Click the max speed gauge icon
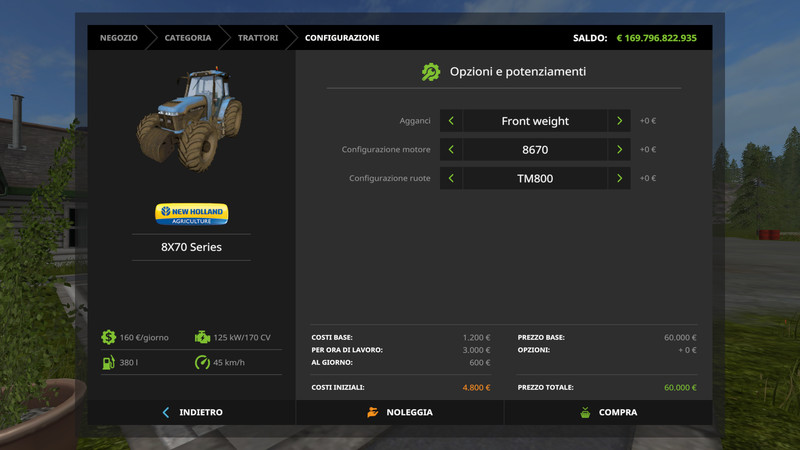 203,362
